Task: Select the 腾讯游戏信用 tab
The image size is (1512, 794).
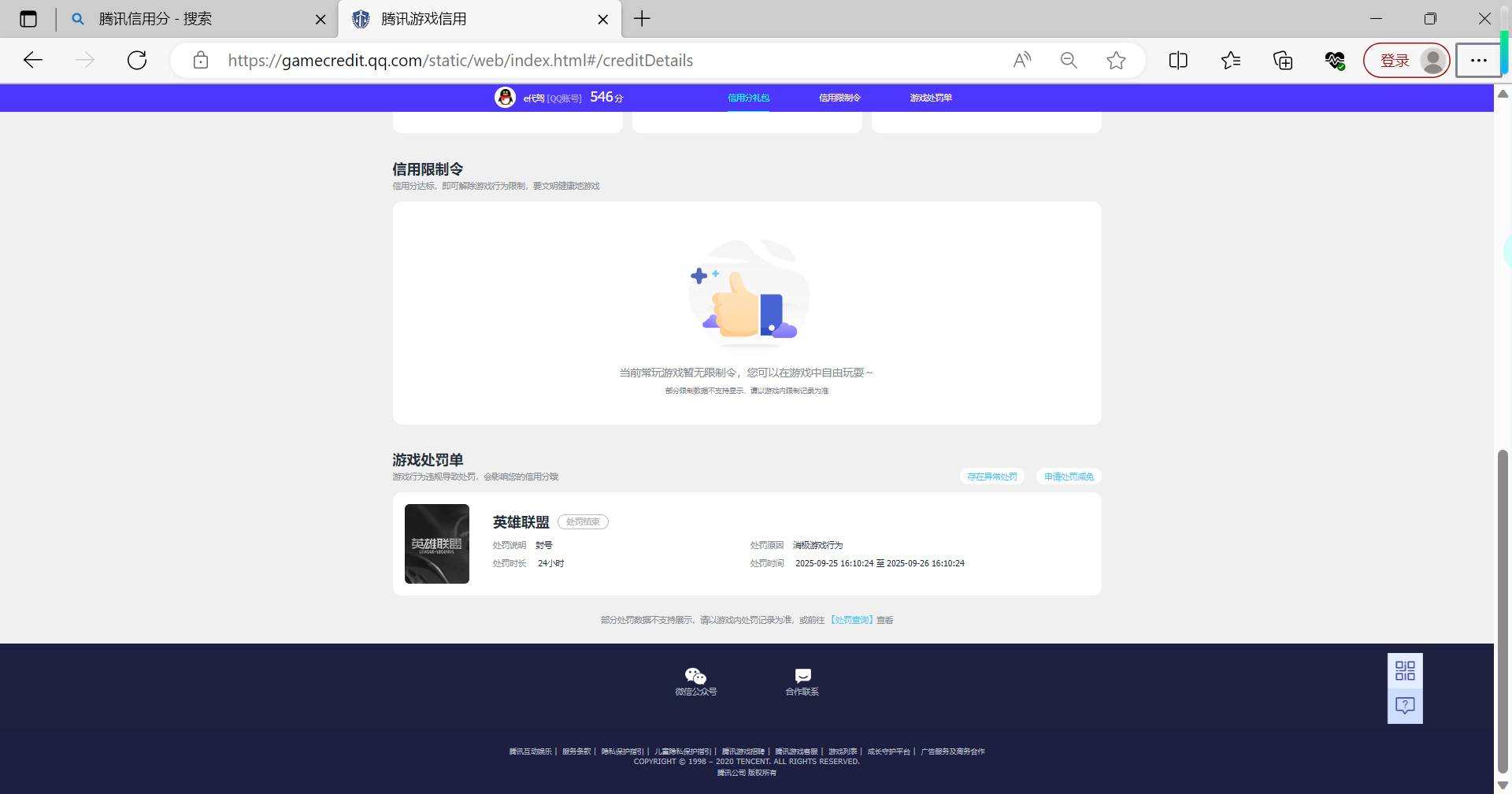Action: pos(480,19)
